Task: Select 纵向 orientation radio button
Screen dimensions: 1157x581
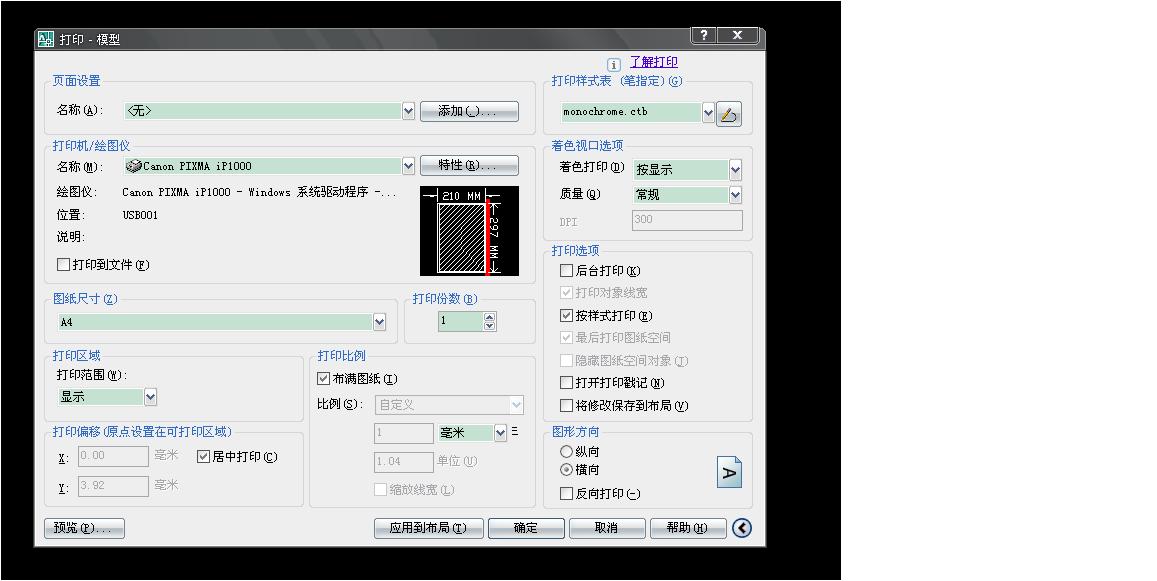Action: point(567,451)
